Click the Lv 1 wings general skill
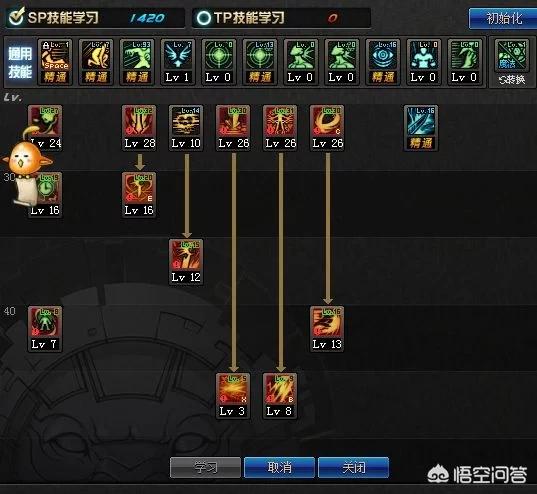Image resolution: width=537 pixels, height=494 pixels. 178,62
